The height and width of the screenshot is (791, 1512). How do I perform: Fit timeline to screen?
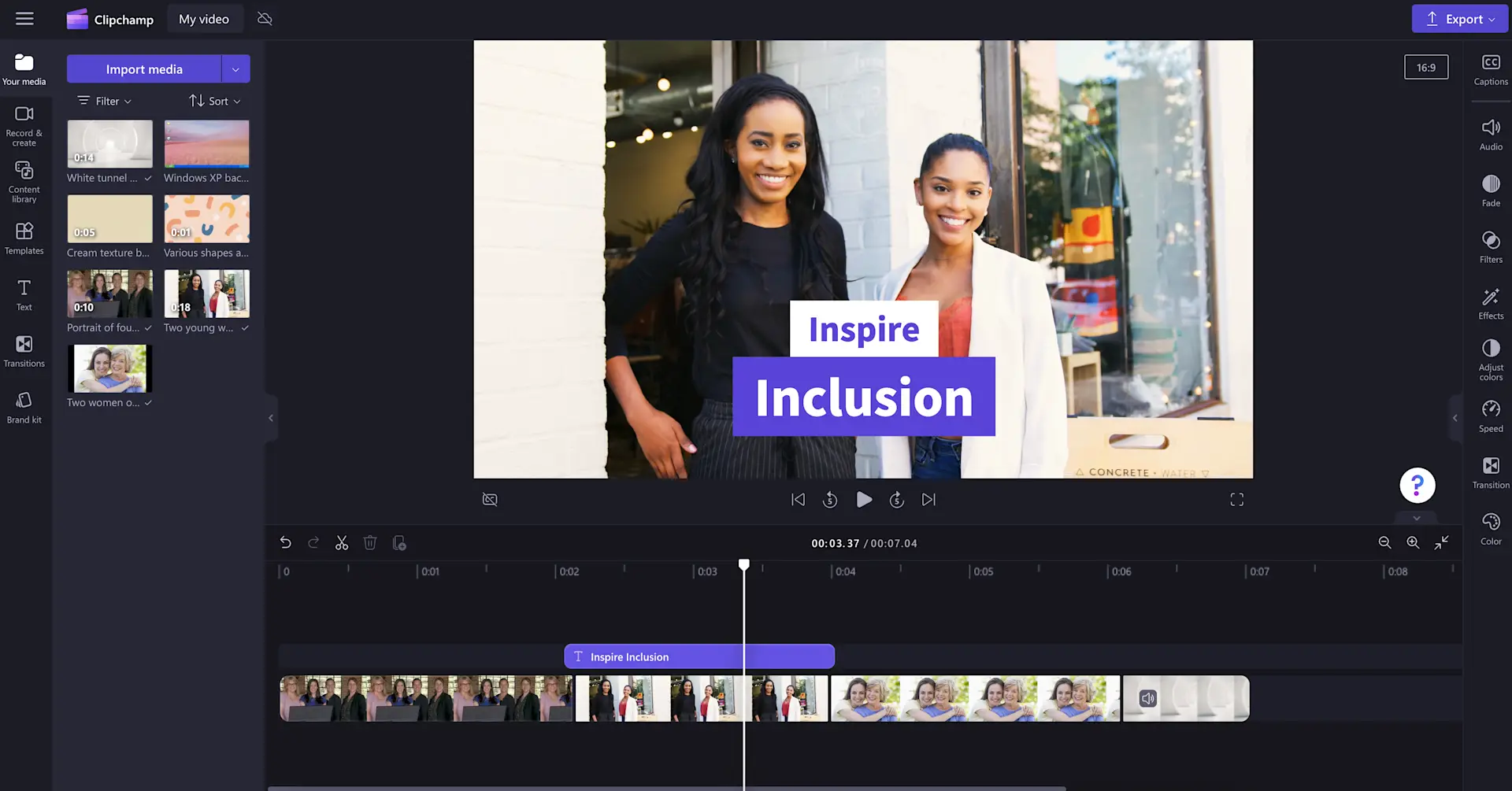click(x=1441, y=543)
